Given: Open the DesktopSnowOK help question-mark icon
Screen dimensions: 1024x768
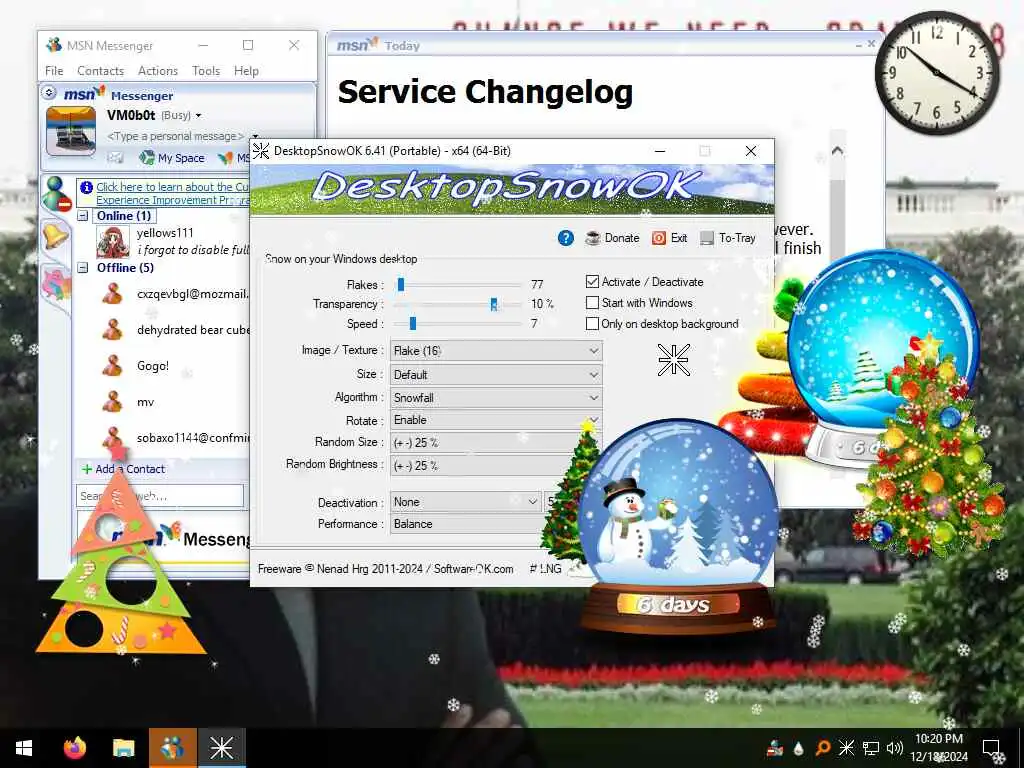Looking at the screenshot, I should pyautogui.click(x=566, y=238).
